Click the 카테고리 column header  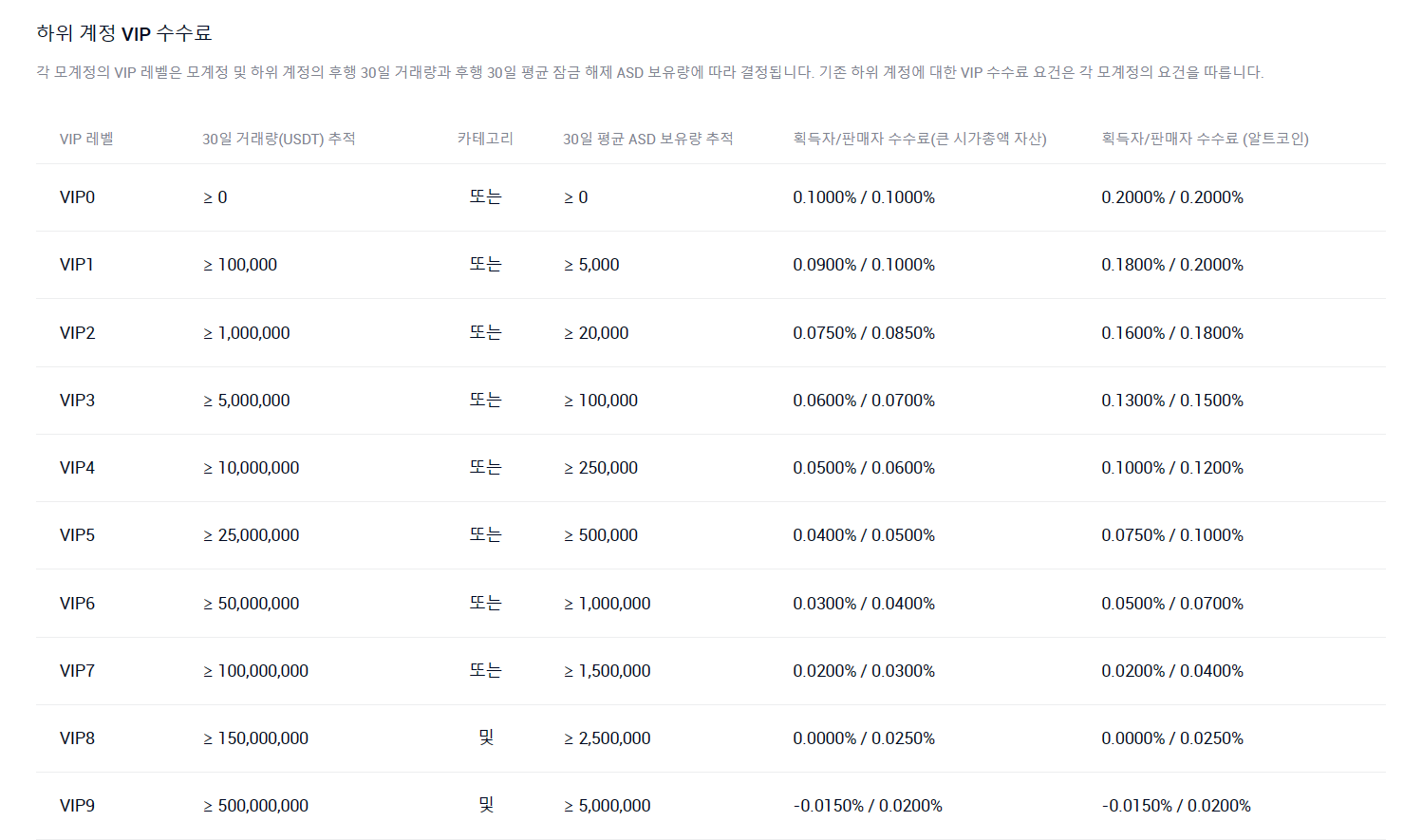coord(485,139)
